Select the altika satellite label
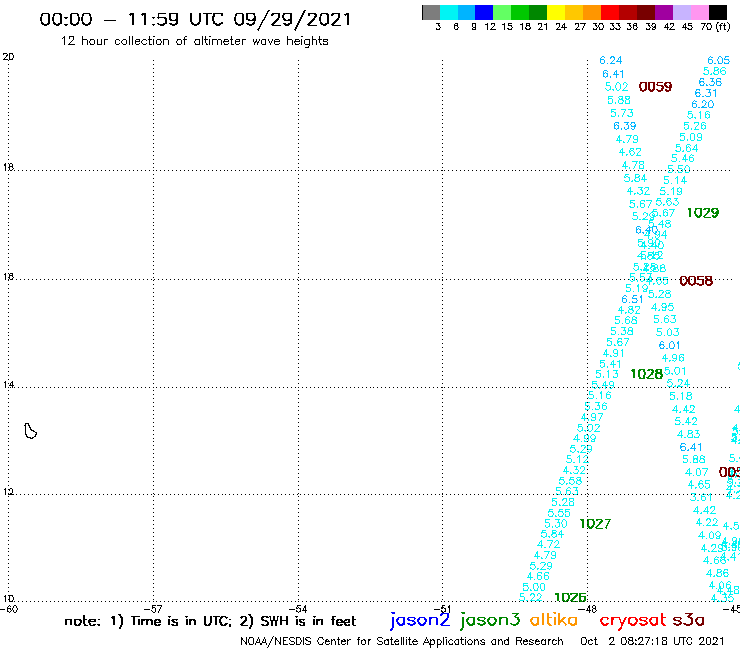 pos(553,620)
